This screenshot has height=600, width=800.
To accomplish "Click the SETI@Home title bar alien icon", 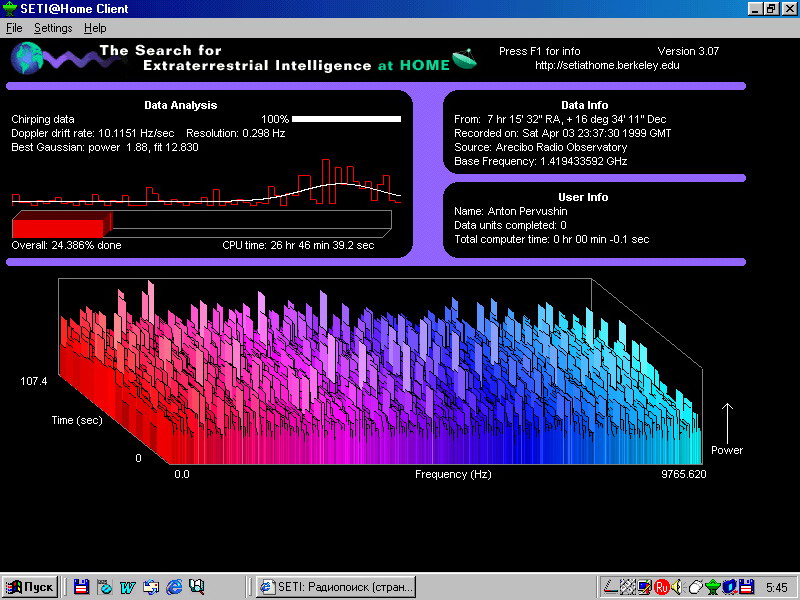I will 10,9.
